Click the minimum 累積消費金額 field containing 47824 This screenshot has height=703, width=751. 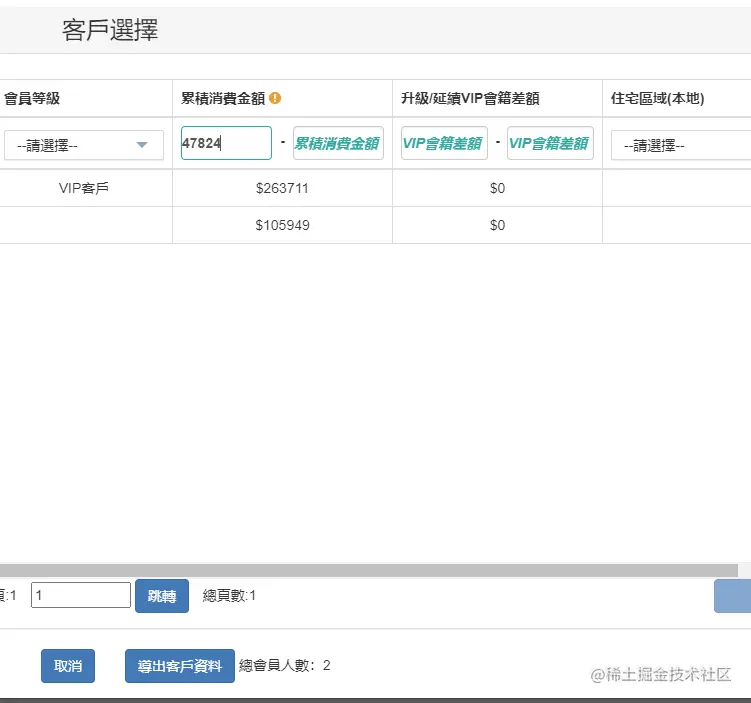coord(226,143)
